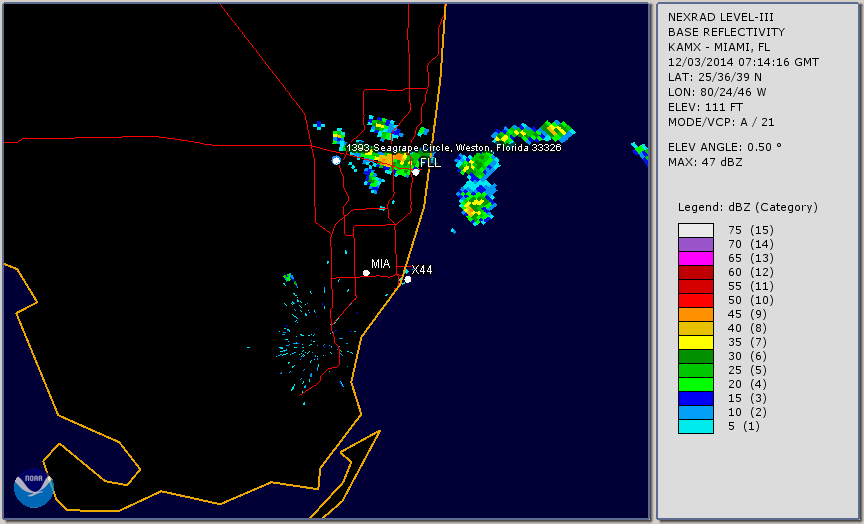Click the '25 (5)' legend label
Viewport: 864px width, 524px height.
[747, 370]
